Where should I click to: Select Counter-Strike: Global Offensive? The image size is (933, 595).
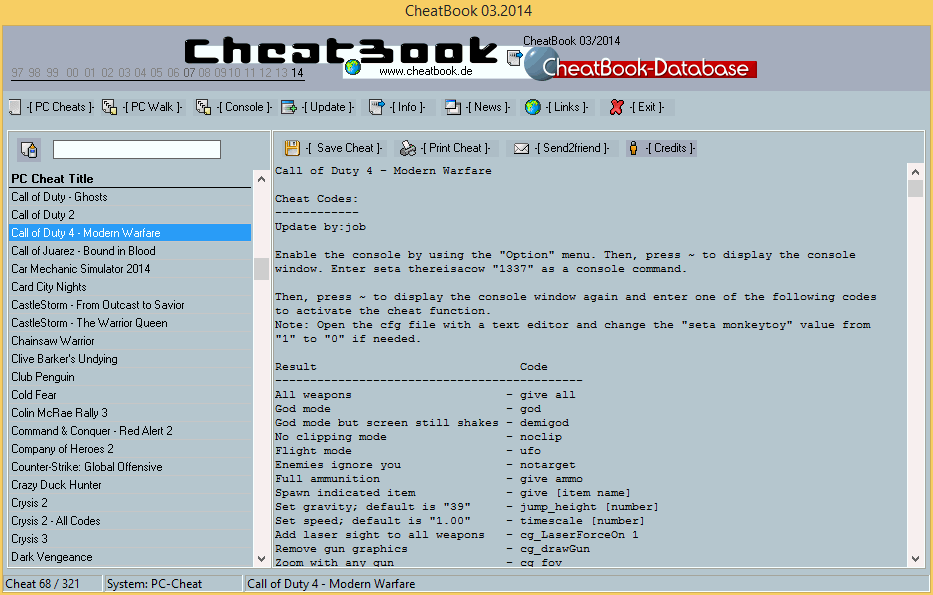pos(131,466)
